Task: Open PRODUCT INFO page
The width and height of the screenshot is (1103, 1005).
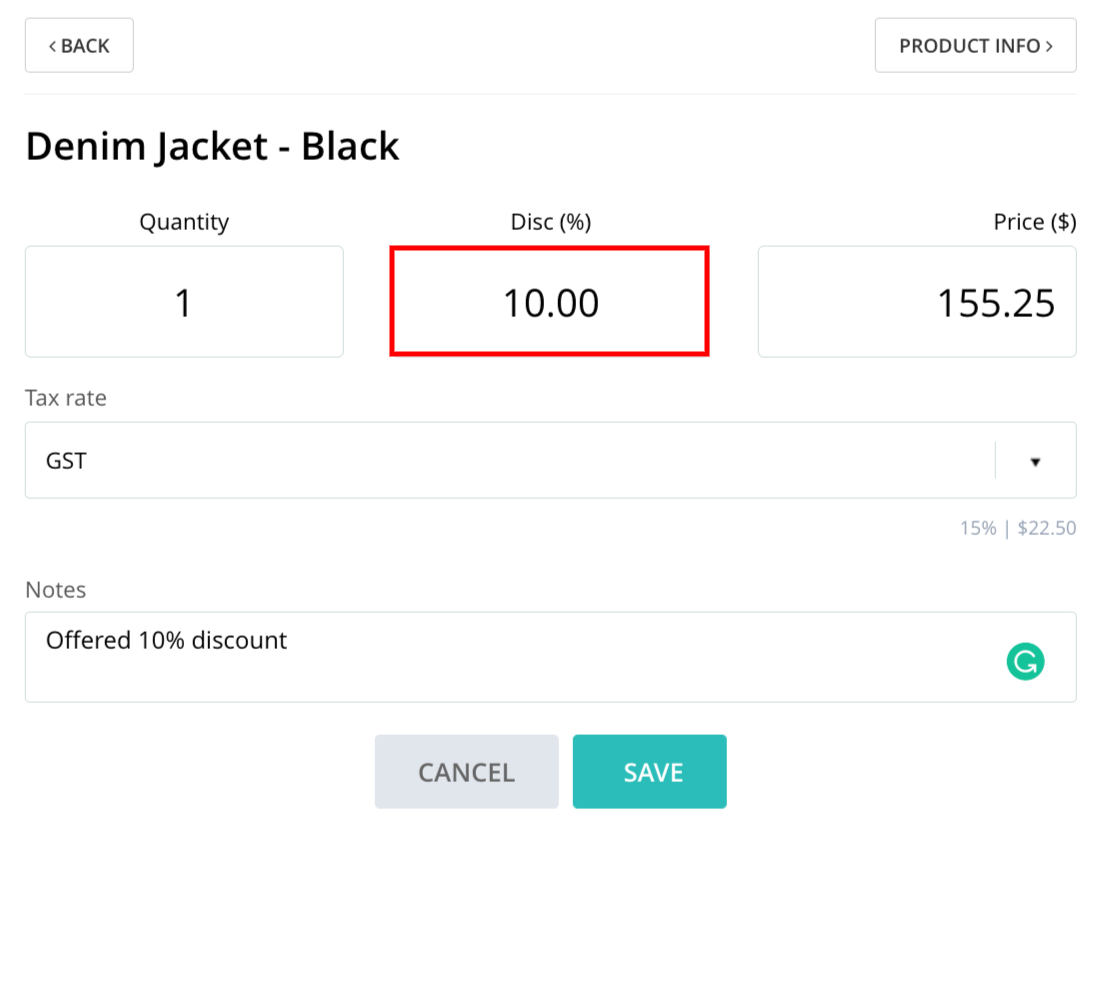Action: point(975,46)
